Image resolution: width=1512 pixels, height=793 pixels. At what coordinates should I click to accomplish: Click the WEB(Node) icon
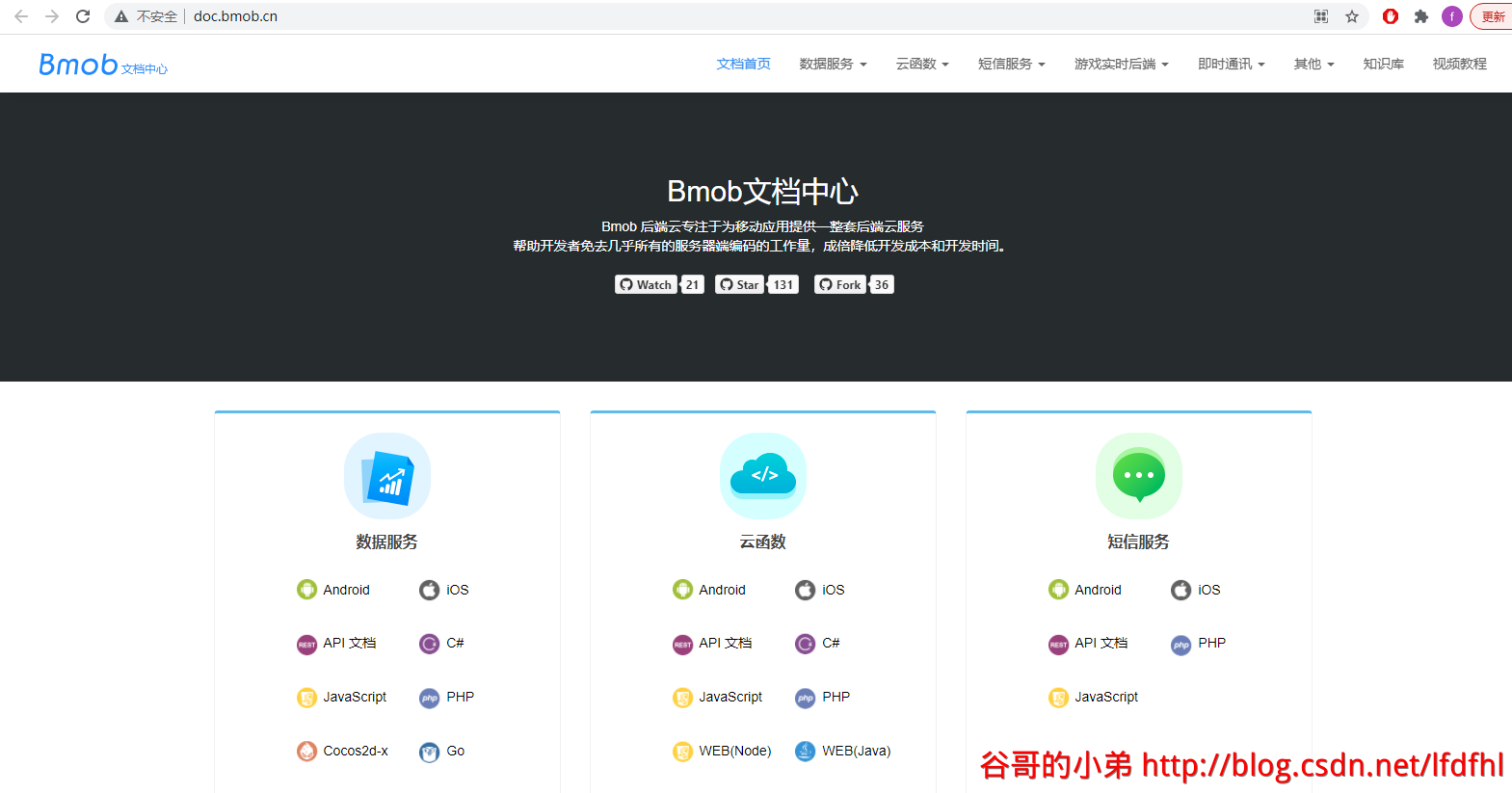pyautogui.click(x=682, y=752)
